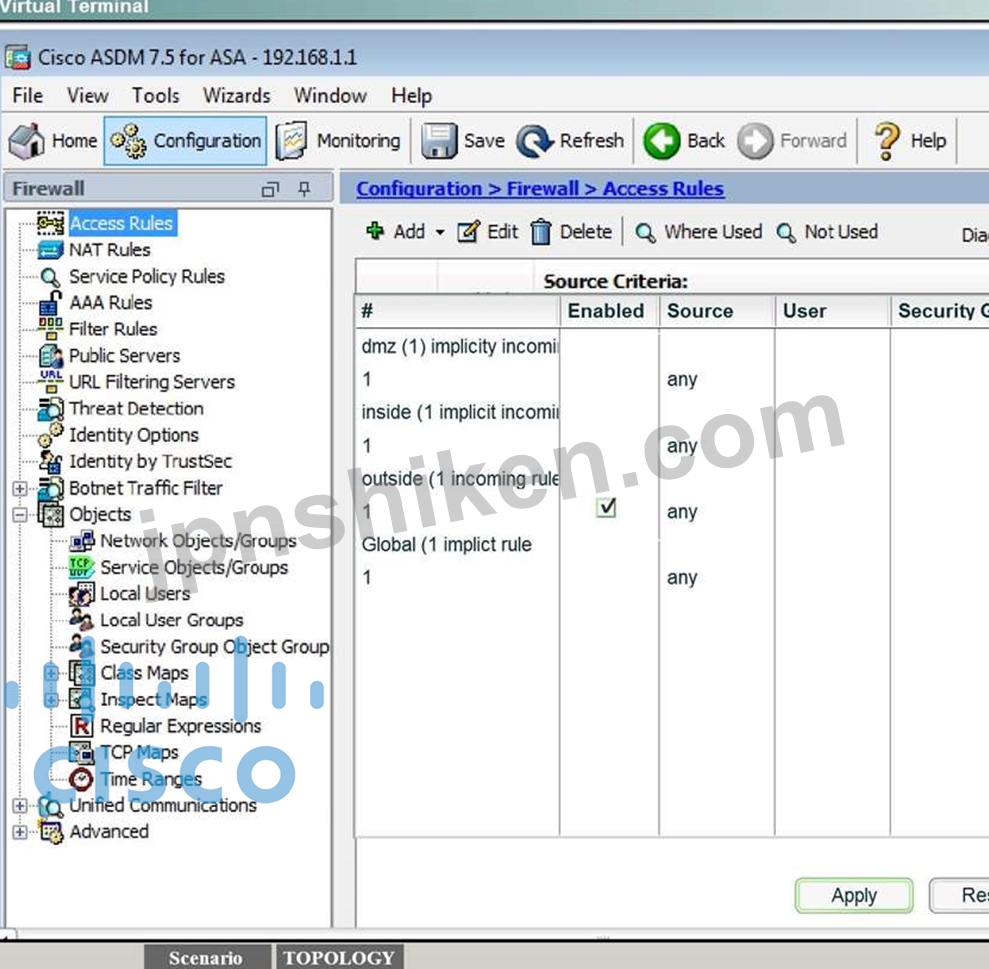Screen dimensions: 989x969
Task: Click the URL Filtering Servers icon
Action: pos(50,382)
